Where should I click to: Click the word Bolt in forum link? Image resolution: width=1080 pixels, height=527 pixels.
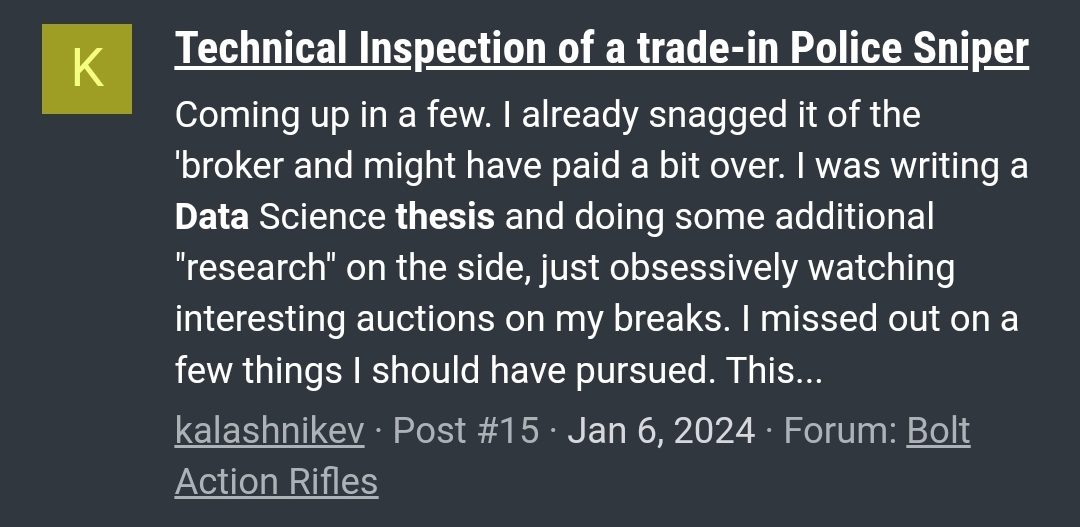[x=938, y=431]
